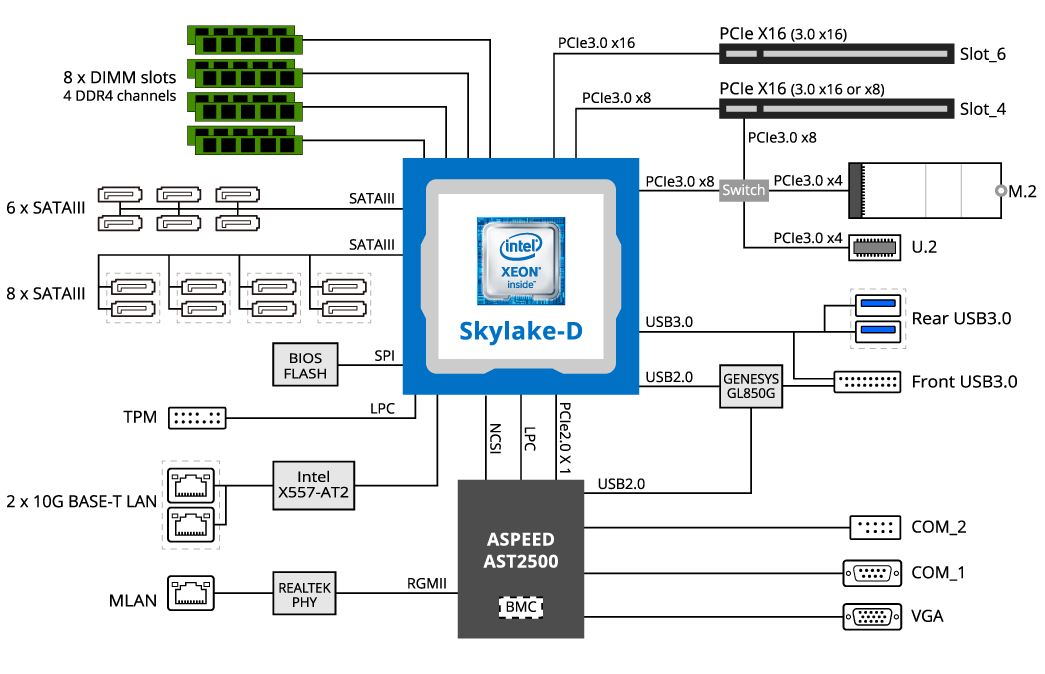1045x674 pixels.
Task: Select the 6 x SATAIII connectors group
Action: (179, 209)
